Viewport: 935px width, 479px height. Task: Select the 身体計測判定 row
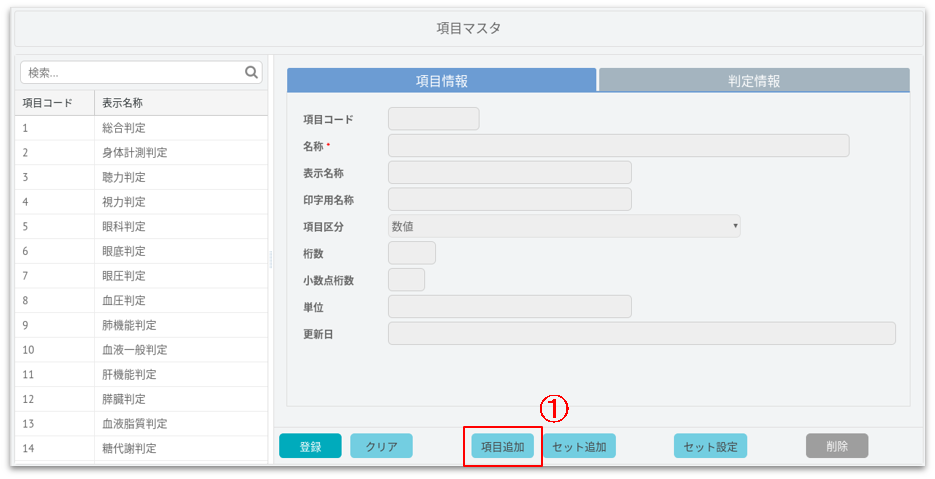(141, 152)
